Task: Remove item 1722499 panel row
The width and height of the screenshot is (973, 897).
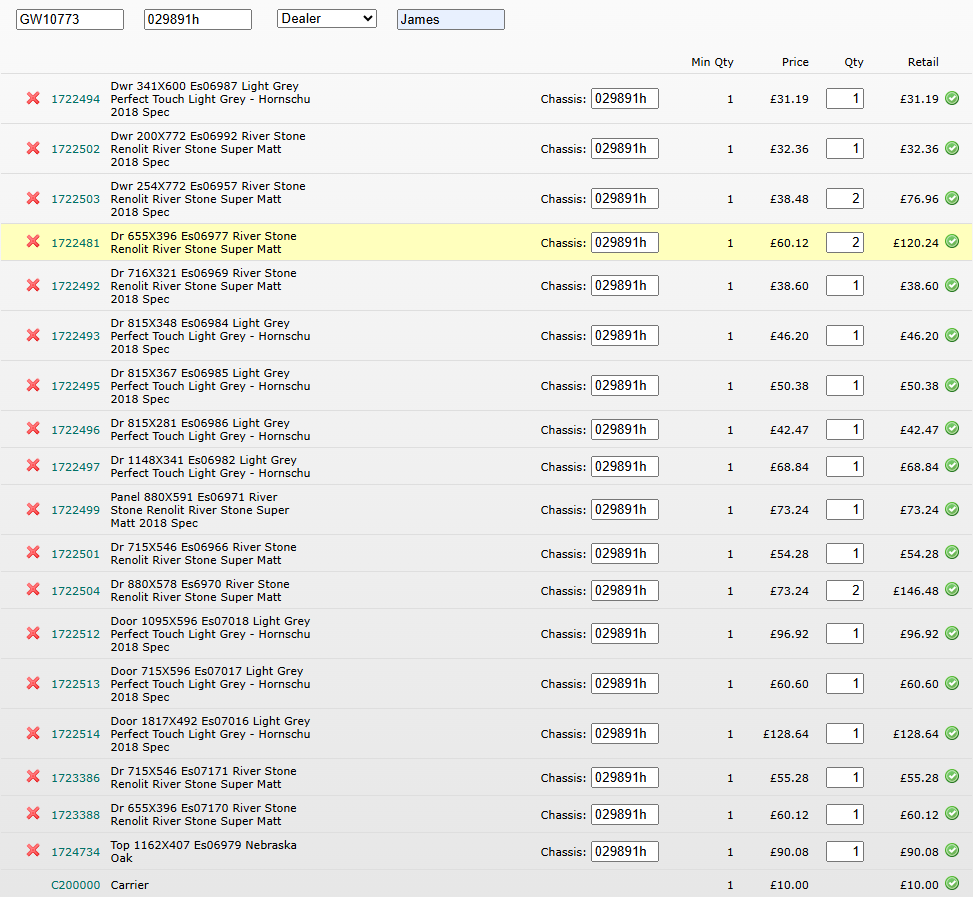Action: [x=33, y=510]
